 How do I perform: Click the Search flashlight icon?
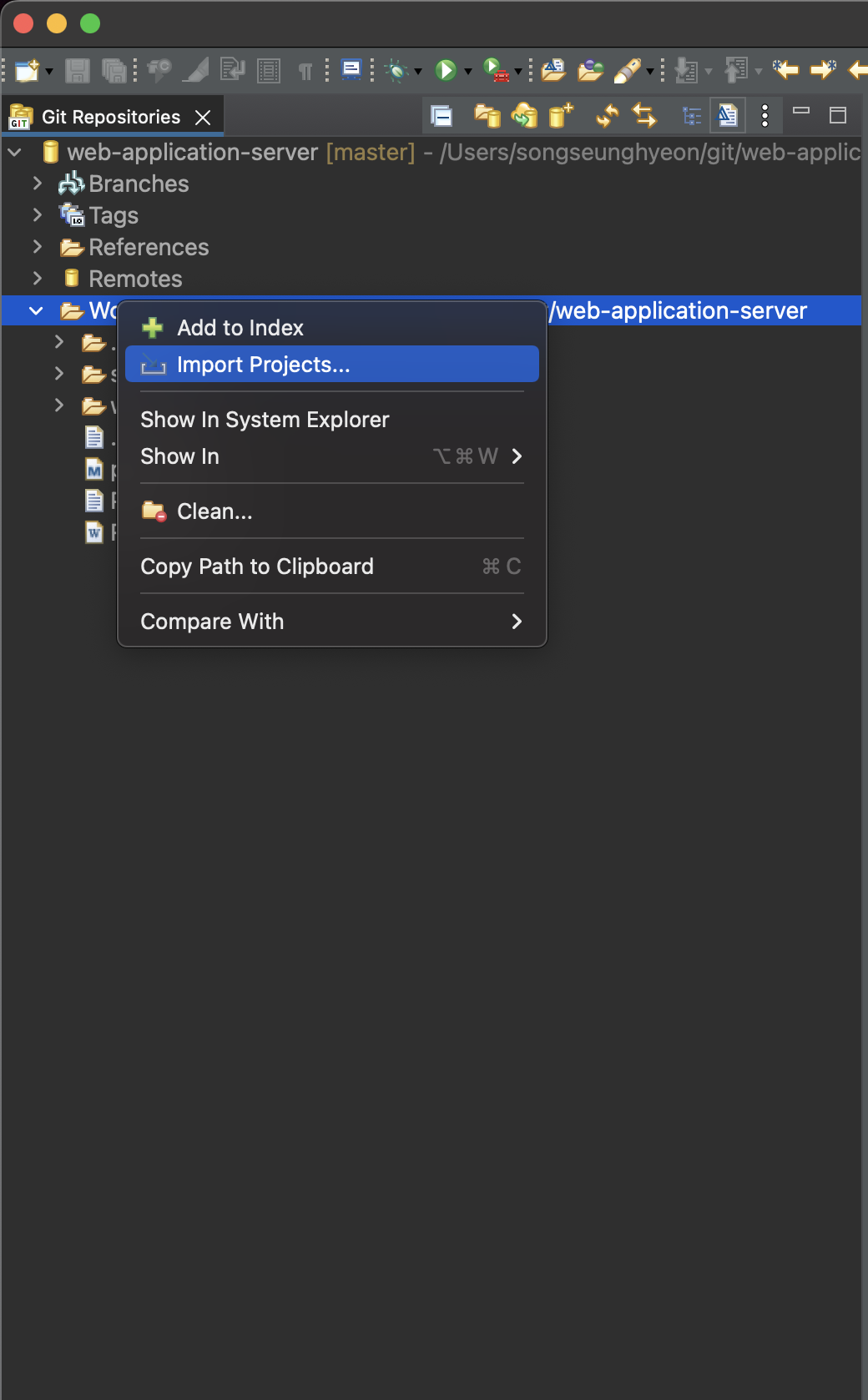628,70
